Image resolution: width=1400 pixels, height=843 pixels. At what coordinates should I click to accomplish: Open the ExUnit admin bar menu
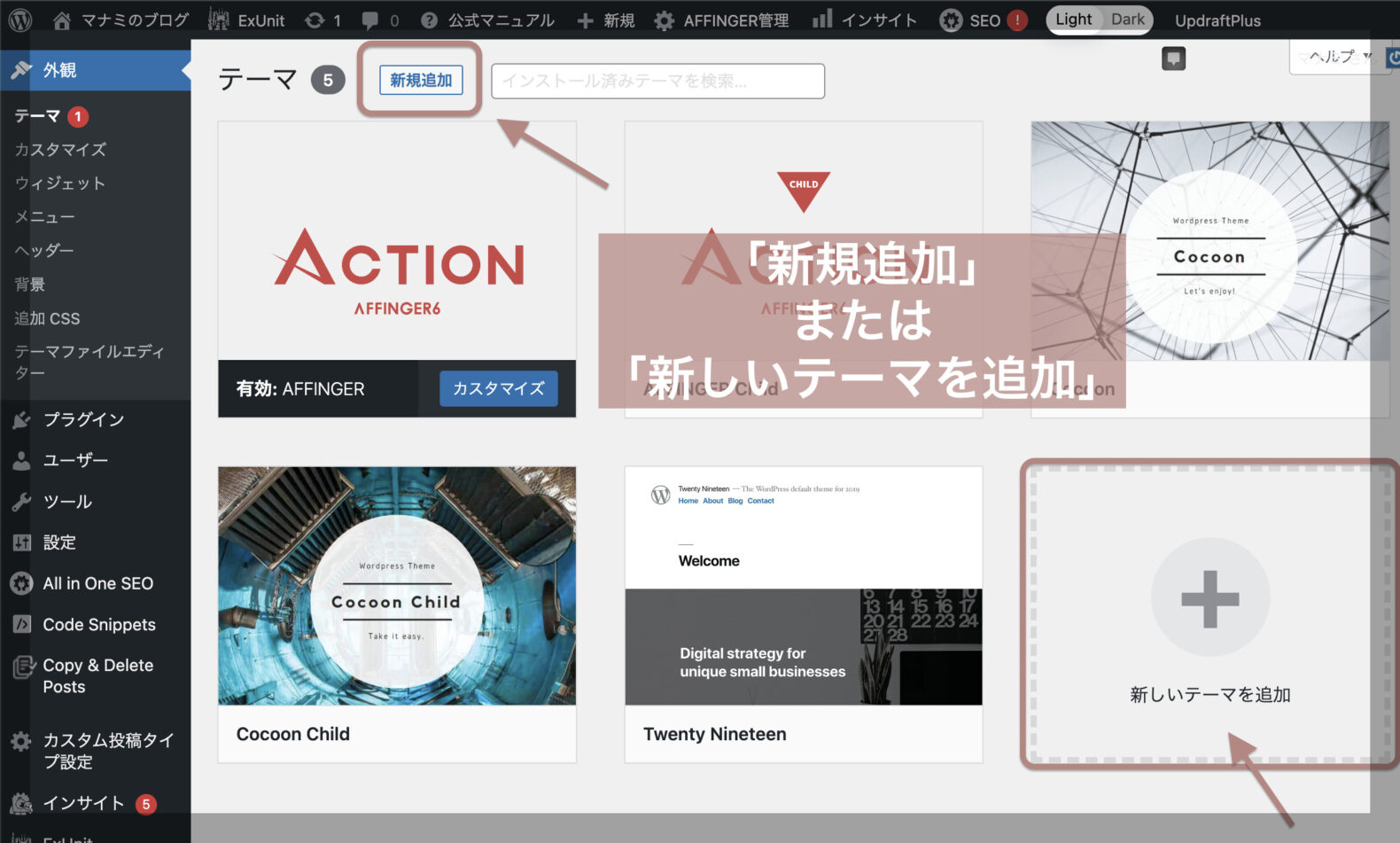[246, 20]
